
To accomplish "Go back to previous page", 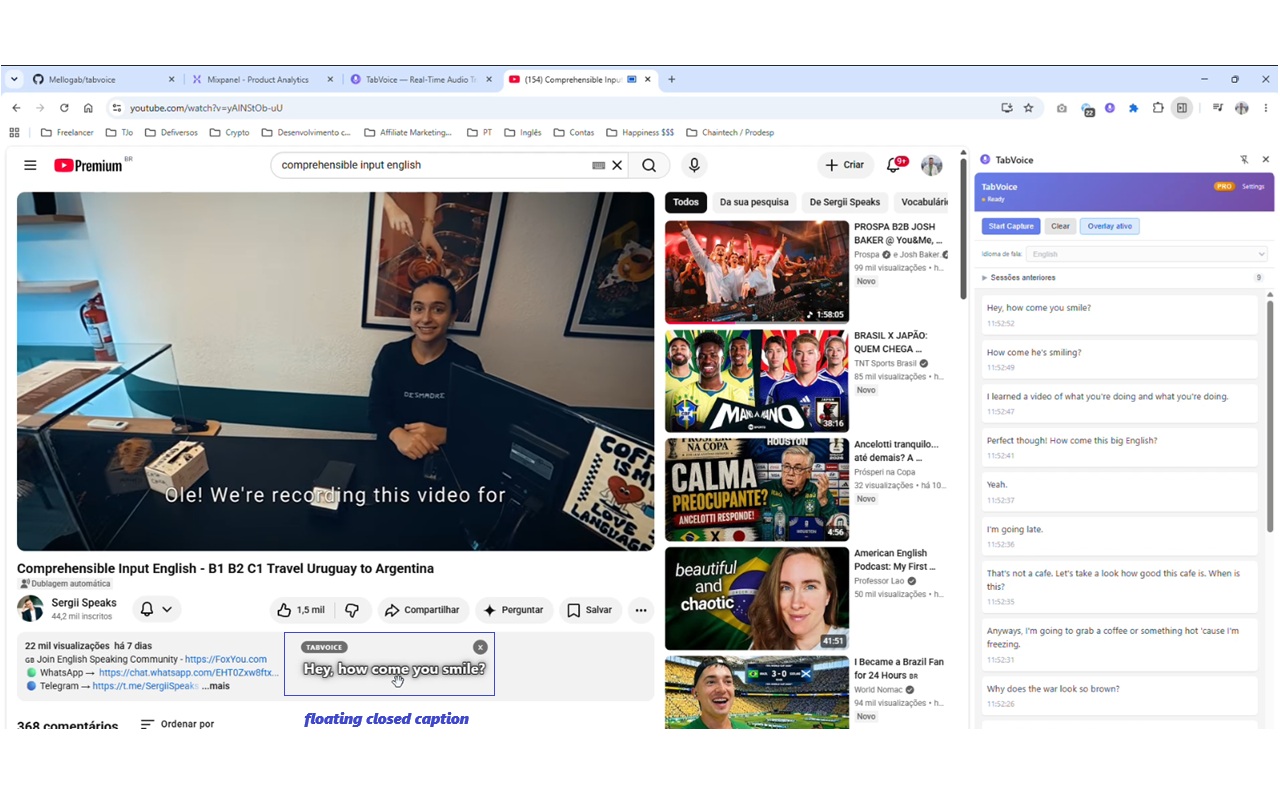I will [16, 108].
